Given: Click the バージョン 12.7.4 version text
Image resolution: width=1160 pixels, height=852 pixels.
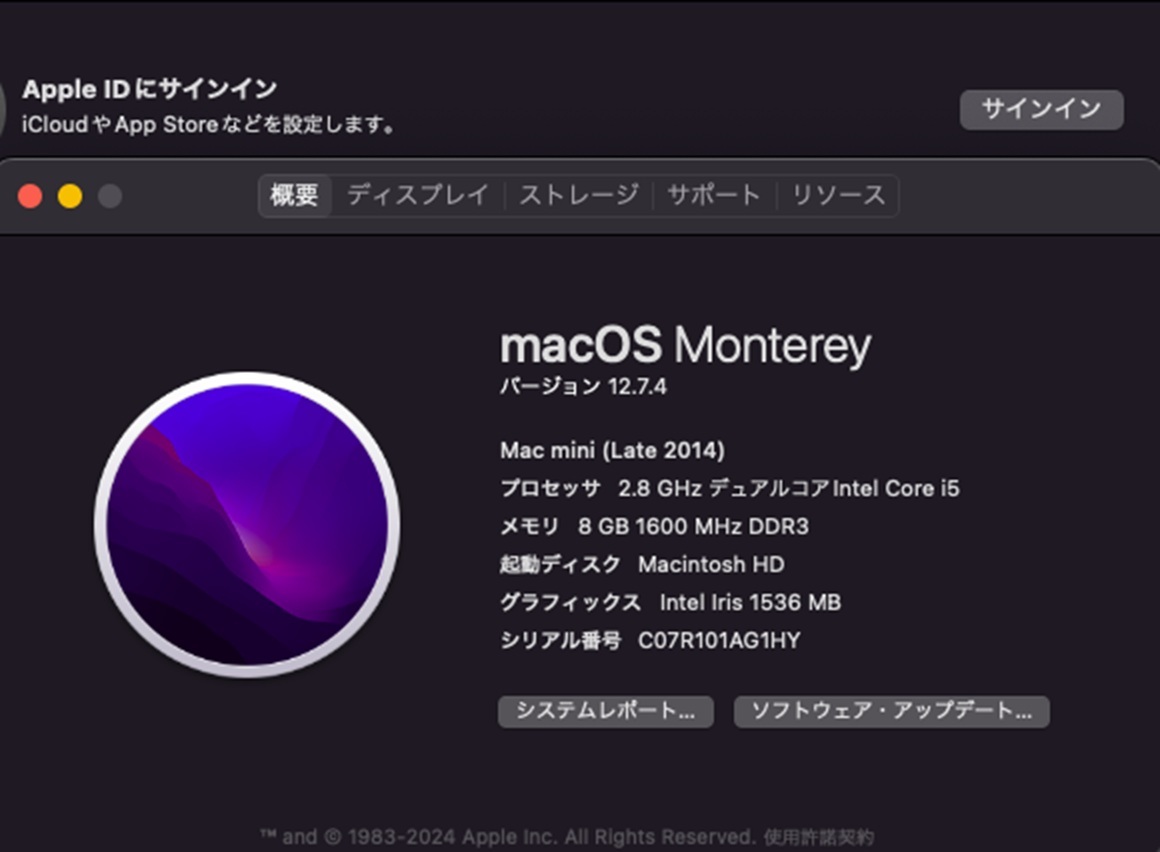Looking at the screenshot, I should 583,386.
